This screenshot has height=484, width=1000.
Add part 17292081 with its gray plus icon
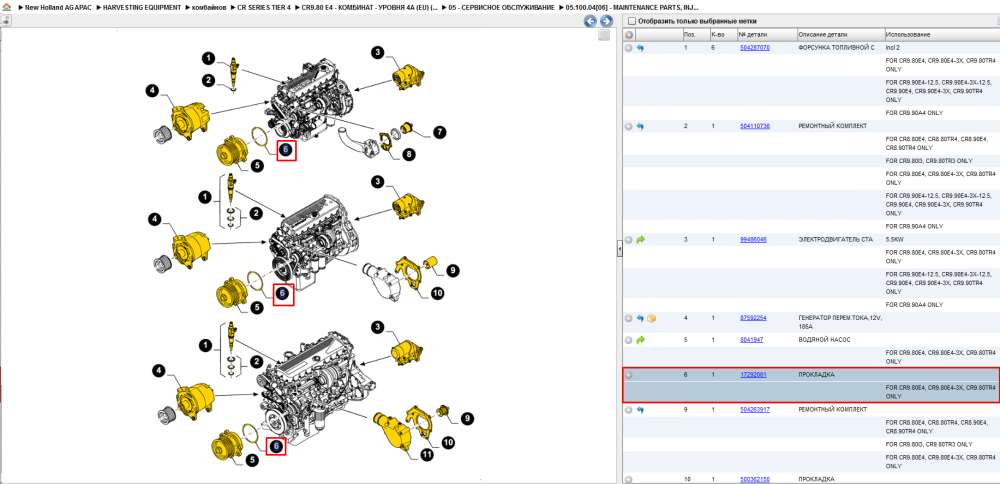click(629, 375)
